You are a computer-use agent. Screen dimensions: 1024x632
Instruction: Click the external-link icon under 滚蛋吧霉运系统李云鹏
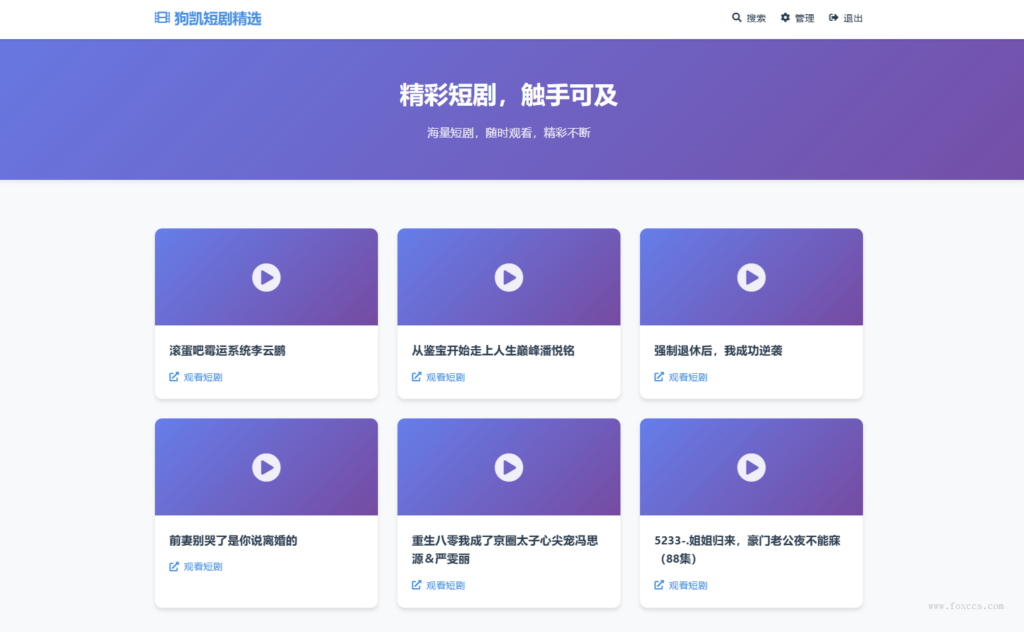(173, 377)
